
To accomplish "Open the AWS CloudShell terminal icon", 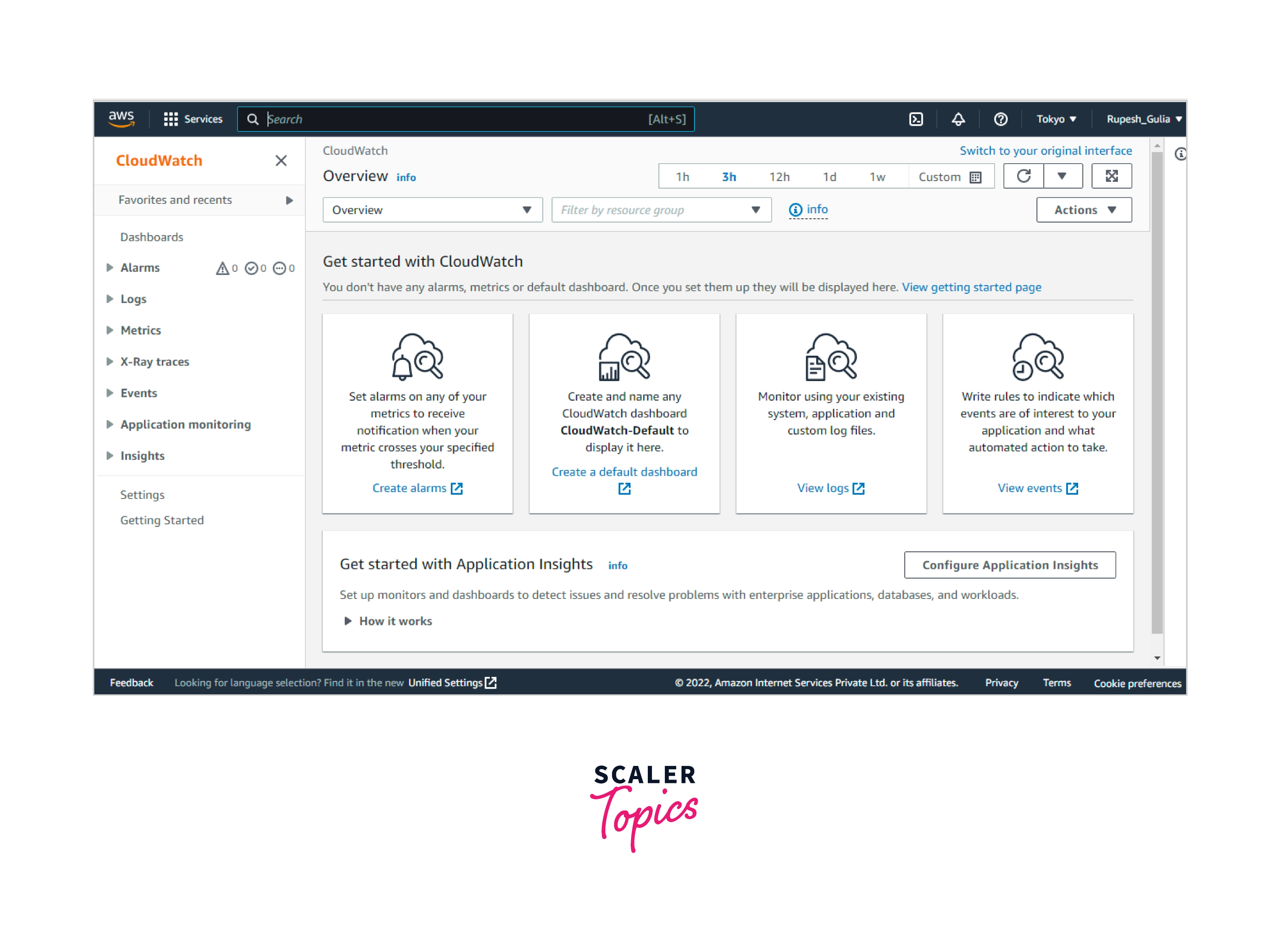I will pos(916,119).
